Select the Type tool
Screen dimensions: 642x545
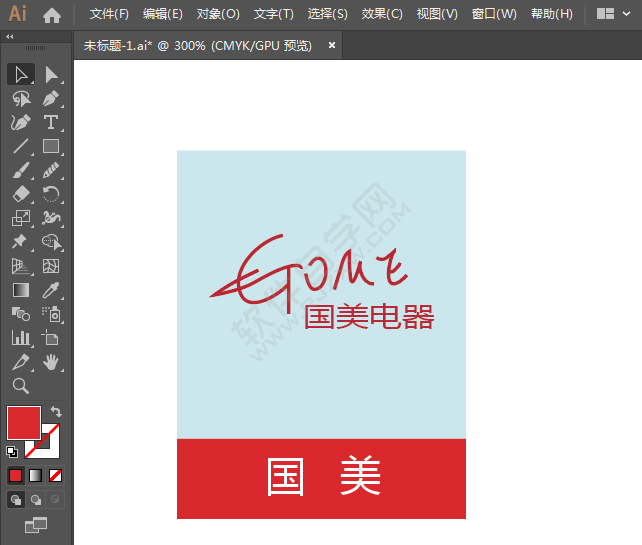click(x=51, y=122)
